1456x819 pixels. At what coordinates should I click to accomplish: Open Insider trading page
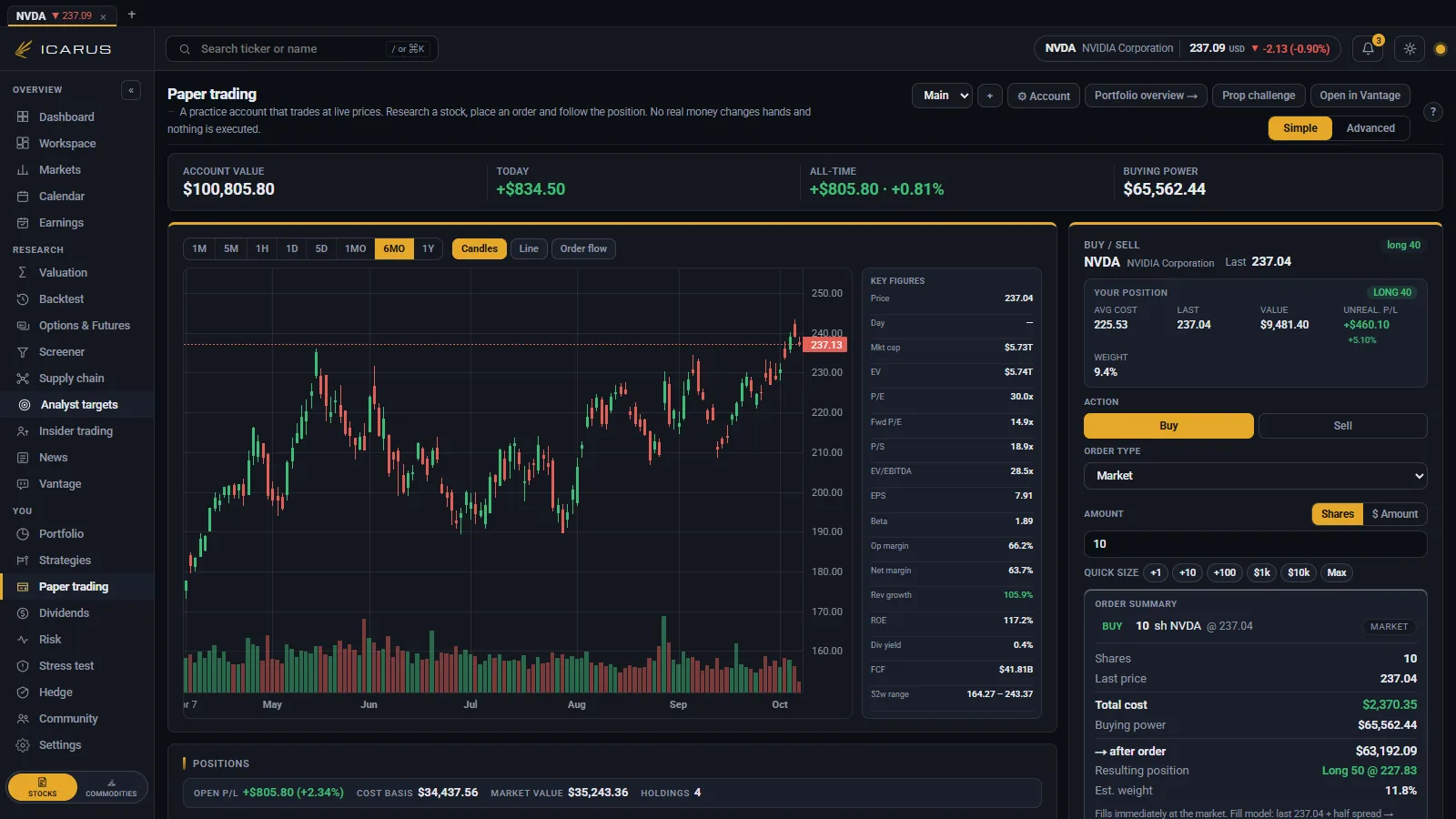tap(76, 431)
